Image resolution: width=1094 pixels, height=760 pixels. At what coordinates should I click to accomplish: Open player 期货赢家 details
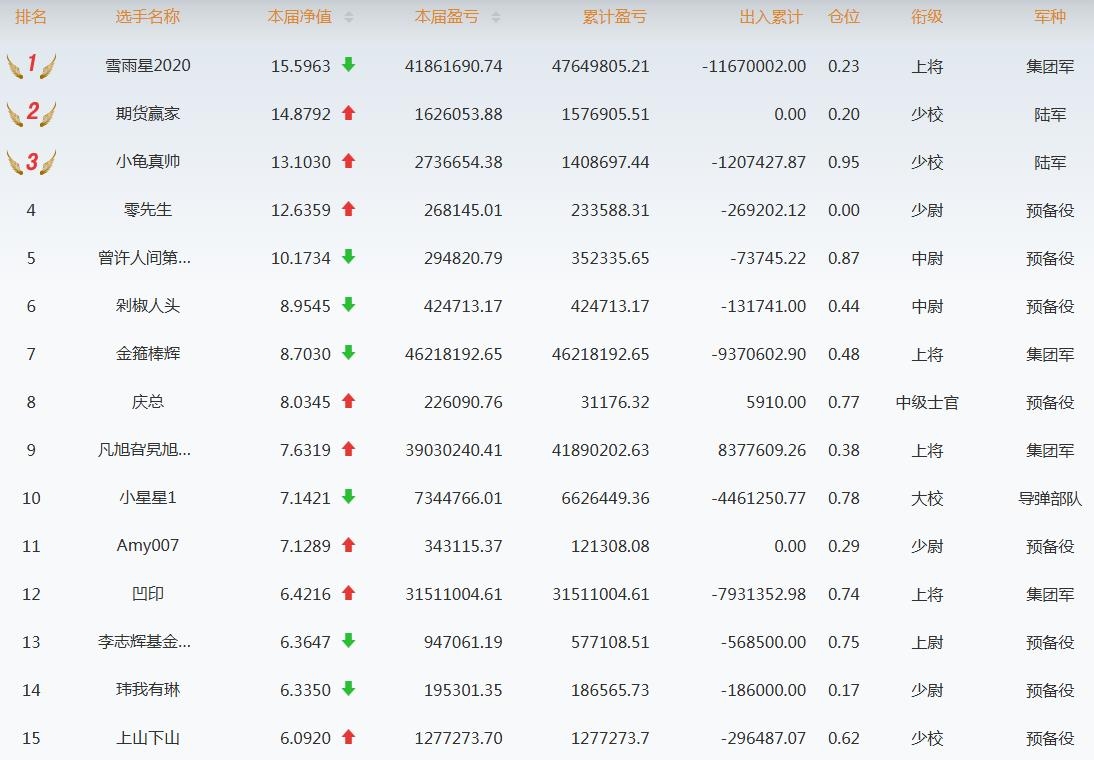[x=148, y=114]
